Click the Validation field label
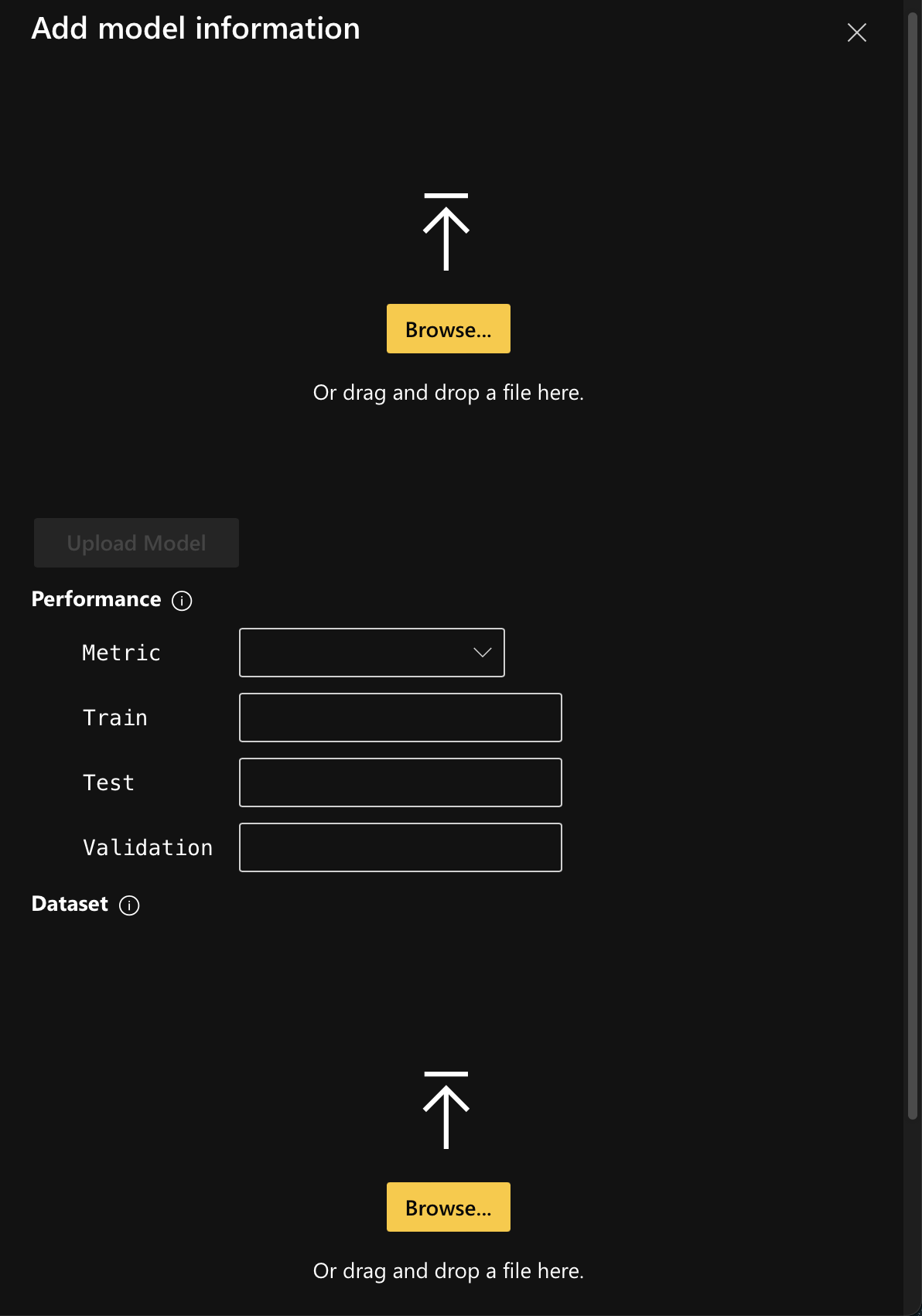The image size is (922, 1316). coord(148,847)
